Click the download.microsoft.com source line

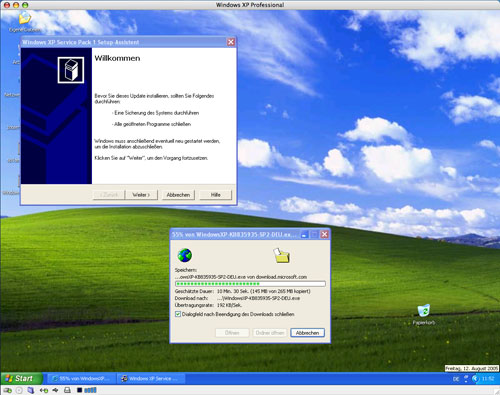[241, 277]
